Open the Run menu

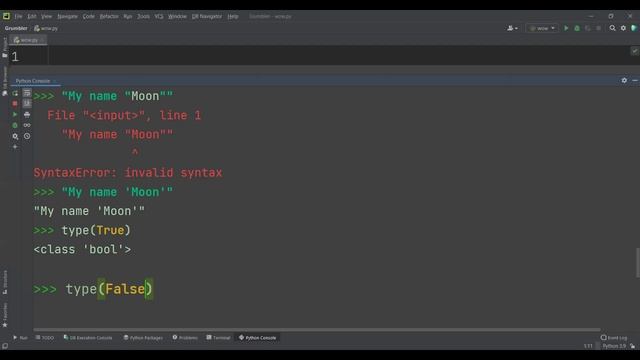pos(128,16)
